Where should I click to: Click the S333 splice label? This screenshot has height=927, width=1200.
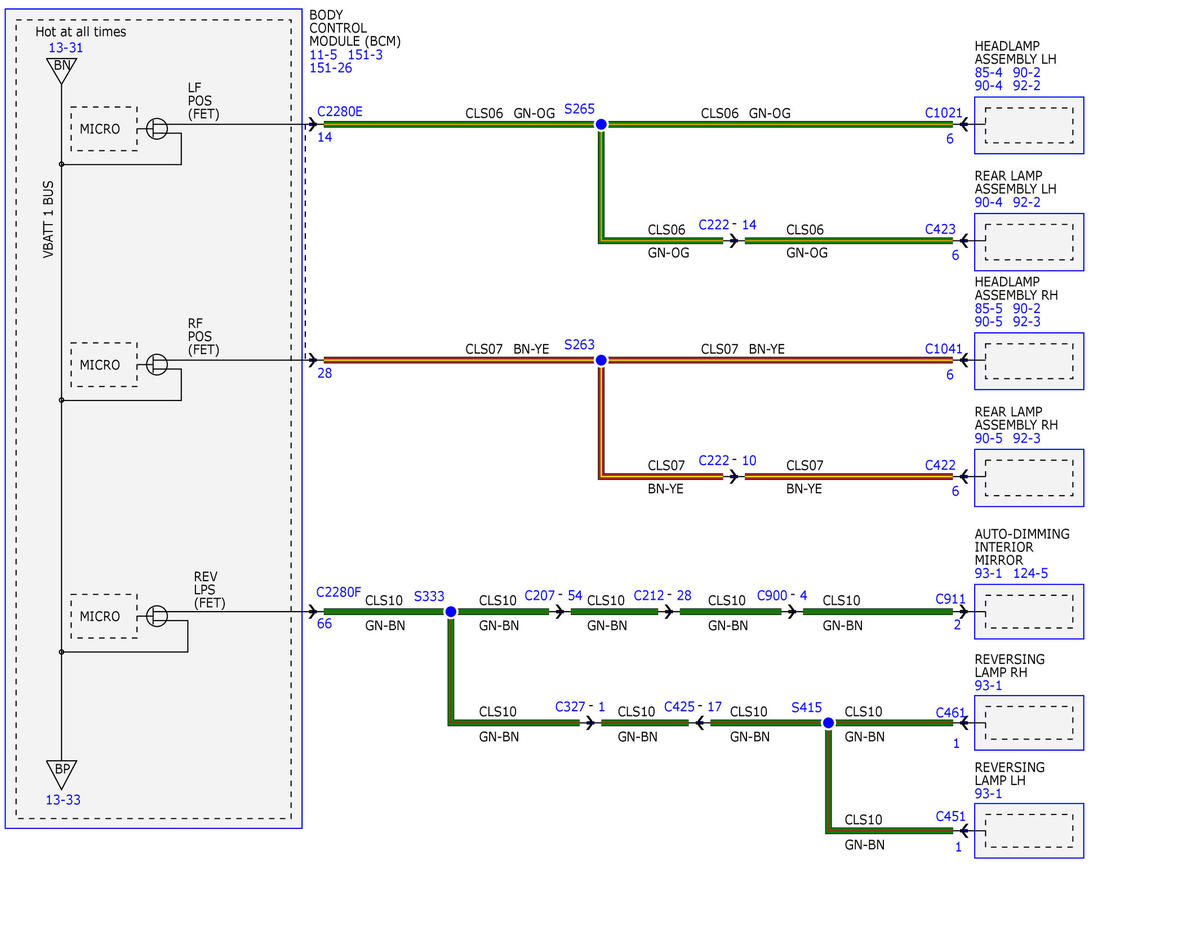pyautogui.click(x=429, y=597)
